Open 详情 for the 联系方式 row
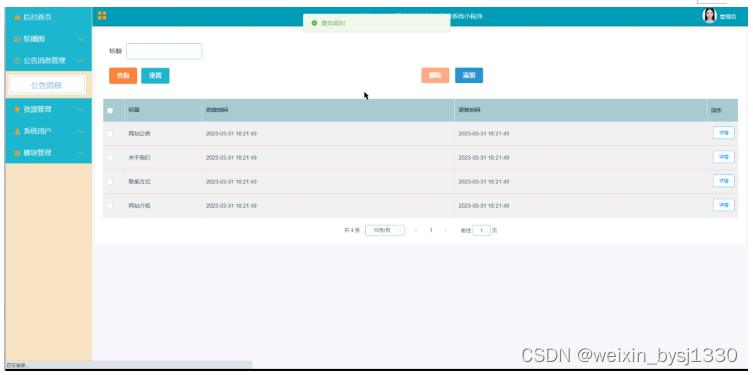This screenshot has width=753, height=375. pos(724,181)
